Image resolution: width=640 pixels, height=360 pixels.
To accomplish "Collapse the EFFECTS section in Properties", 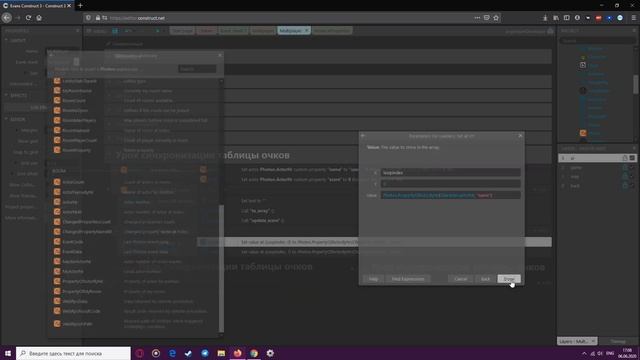I will coord(6,95).
